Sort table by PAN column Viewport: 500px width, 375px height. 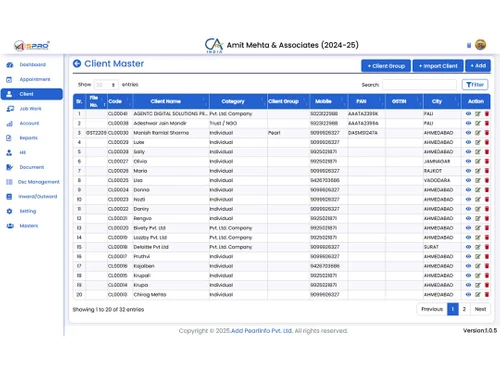366,101
